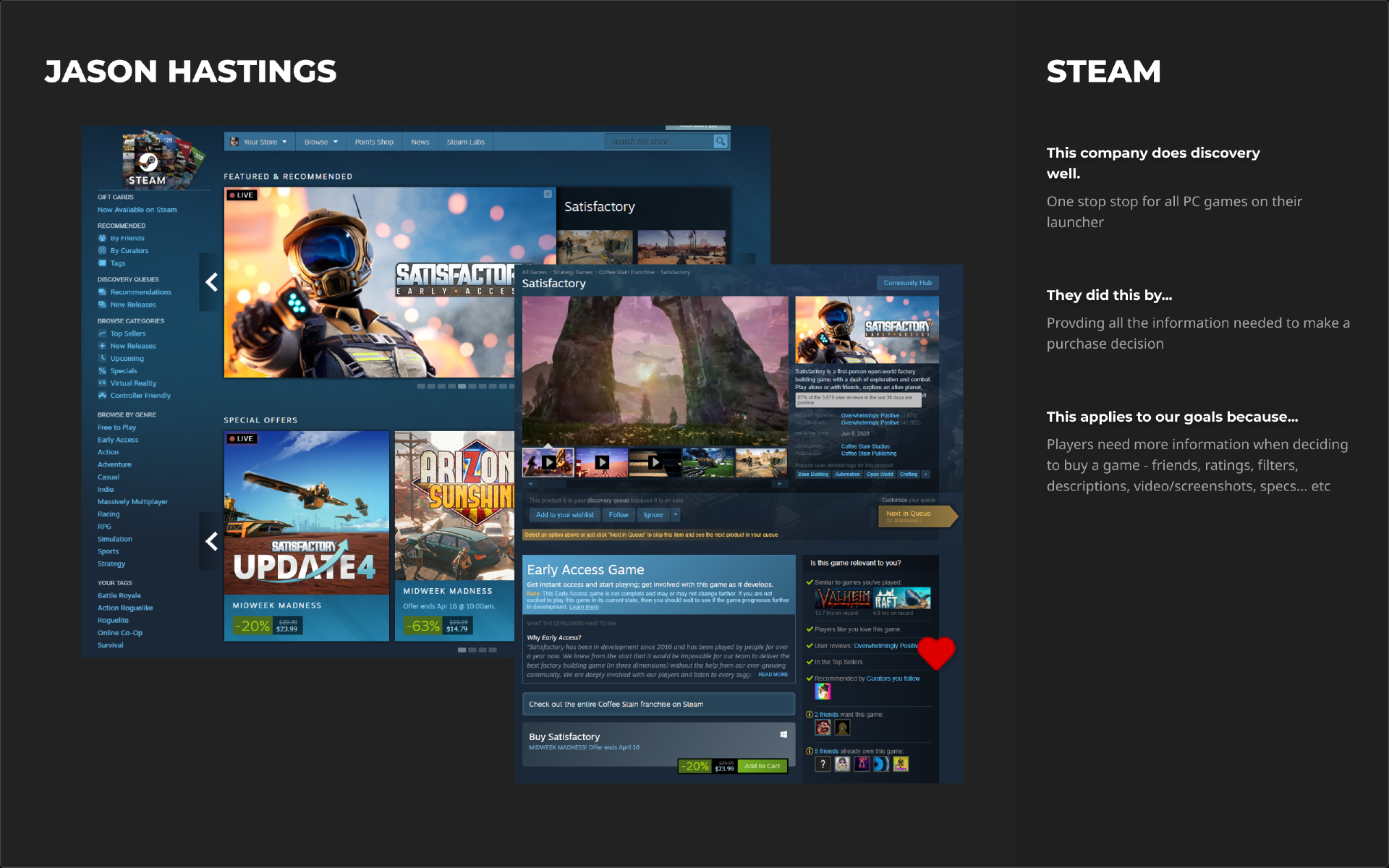1389x868 pixels.
Task: Click the Follow button
Action: point(619,515)
